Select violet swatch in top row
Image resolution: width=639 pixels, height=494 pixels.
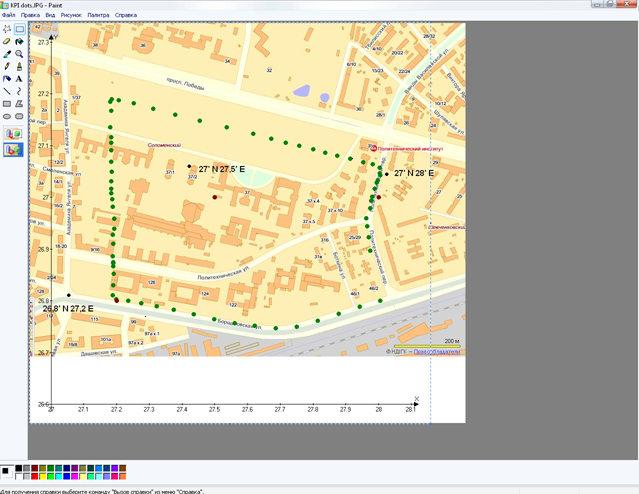click(115, 468)
